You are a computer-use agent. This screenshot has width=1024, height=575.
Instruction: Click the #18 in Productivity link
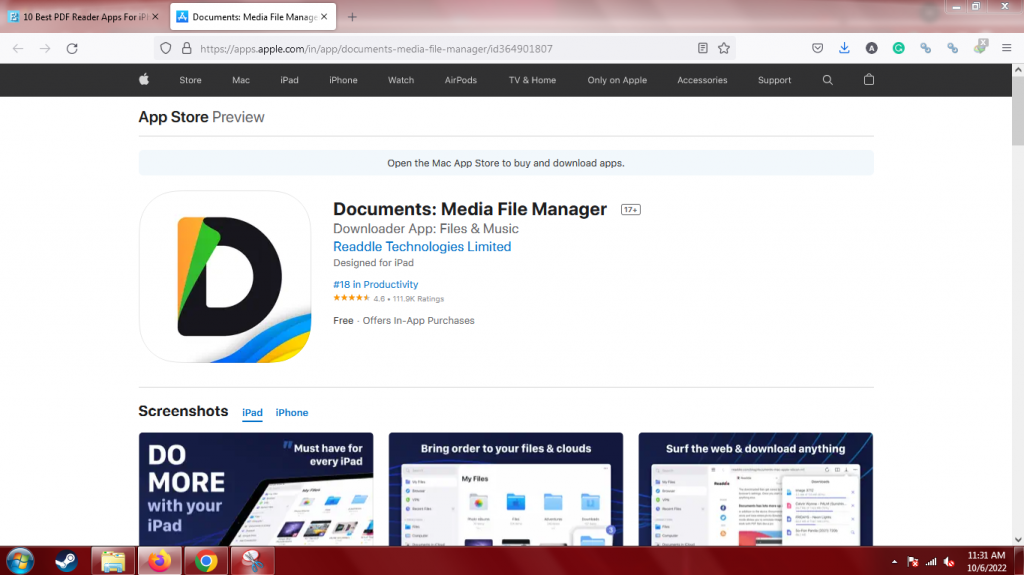coord(376,284)
